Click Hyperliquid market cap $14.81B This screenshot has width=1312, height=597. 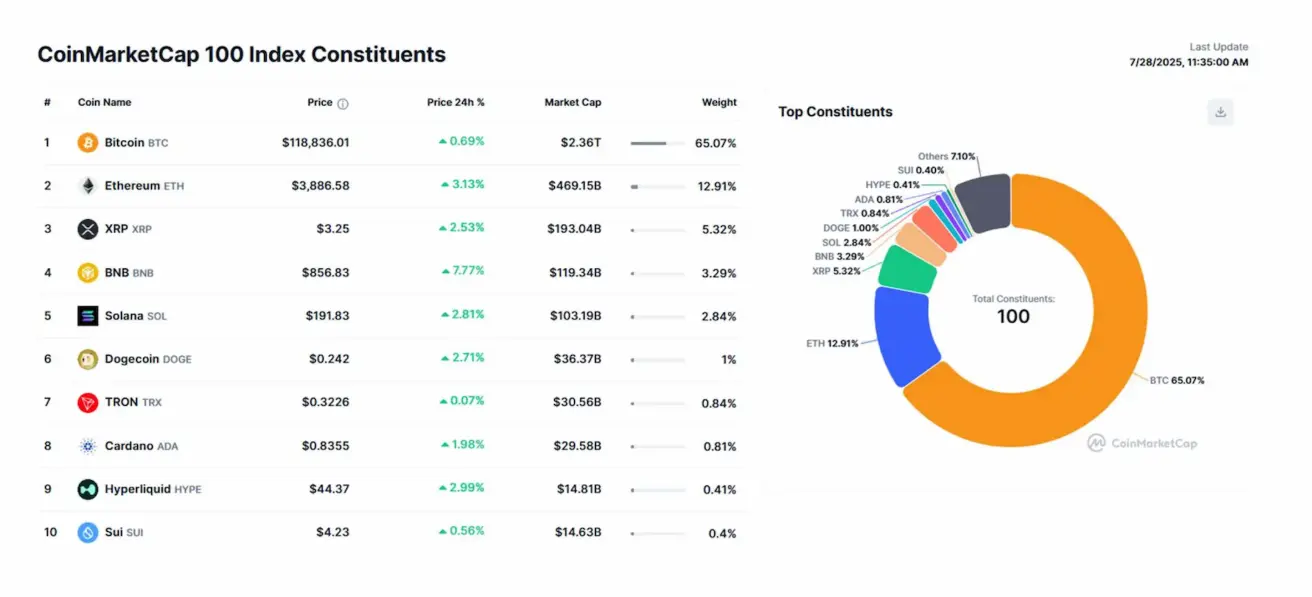point(579,489)
